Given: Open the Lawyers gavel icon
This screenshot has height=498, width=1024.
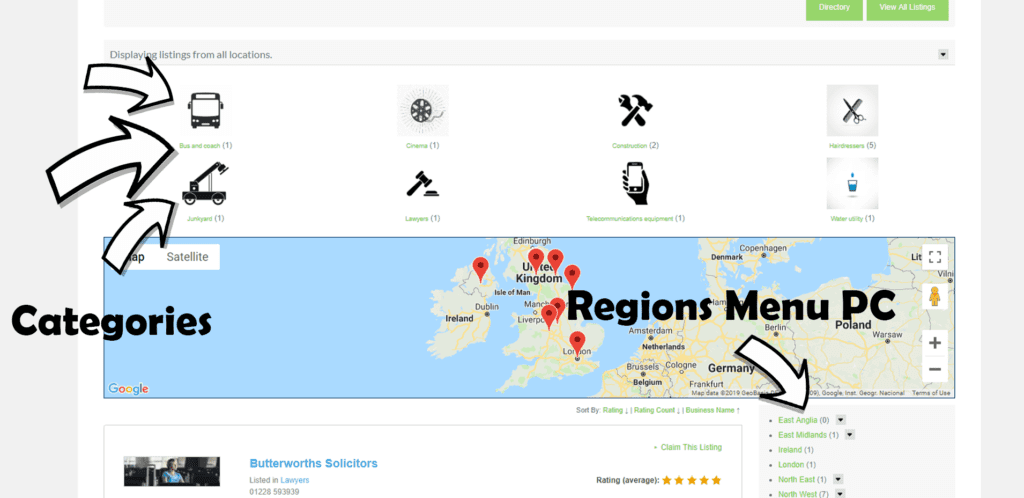Looking at the screenshot, I should pos(423,183).
